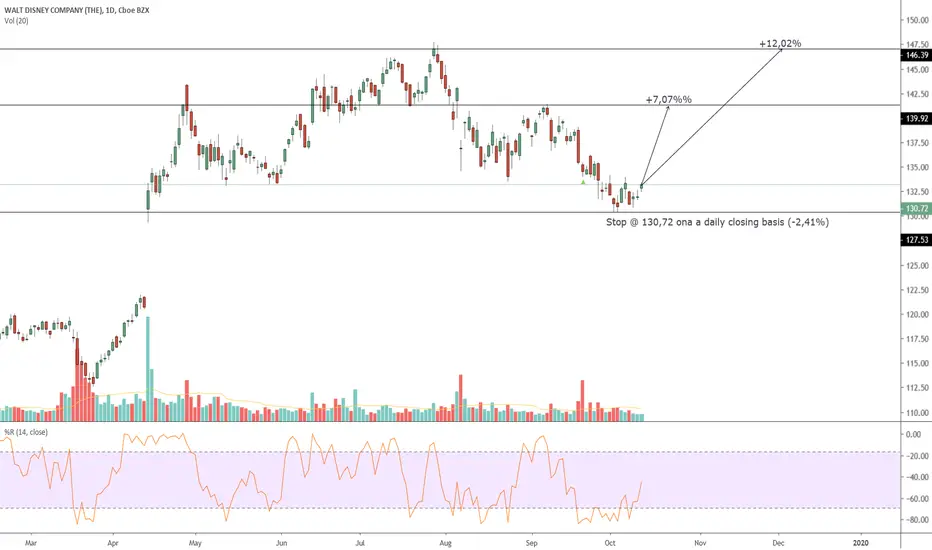Click the 2020 date label
This screenshot has height=550, width=932.
point(861,543)
